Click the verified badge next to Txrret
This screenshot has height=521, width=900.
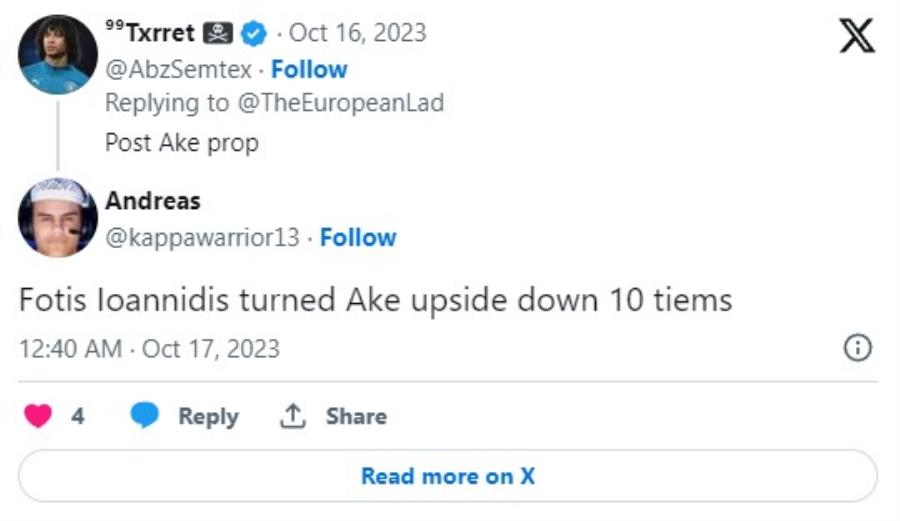click(x=255, y=33)
